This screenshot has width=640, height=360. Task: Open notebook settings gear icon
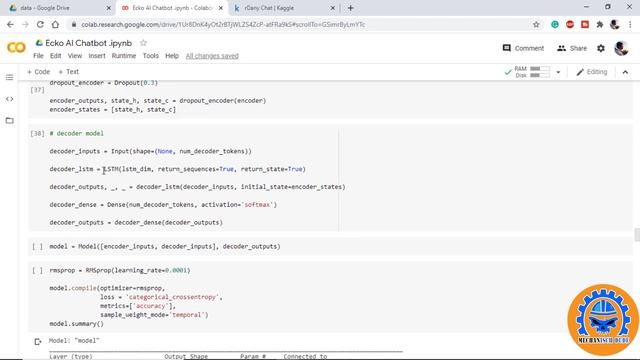click(x=601, y=48)
